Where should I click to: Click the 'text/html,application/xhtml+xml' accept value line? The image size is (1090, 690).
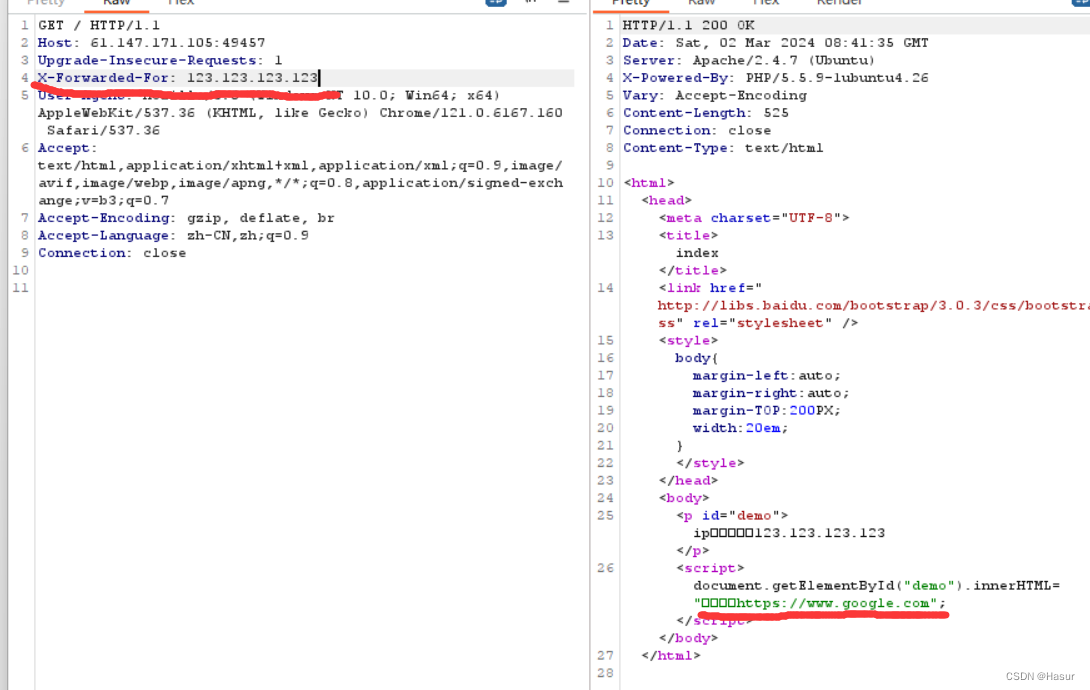pos(300,165)
